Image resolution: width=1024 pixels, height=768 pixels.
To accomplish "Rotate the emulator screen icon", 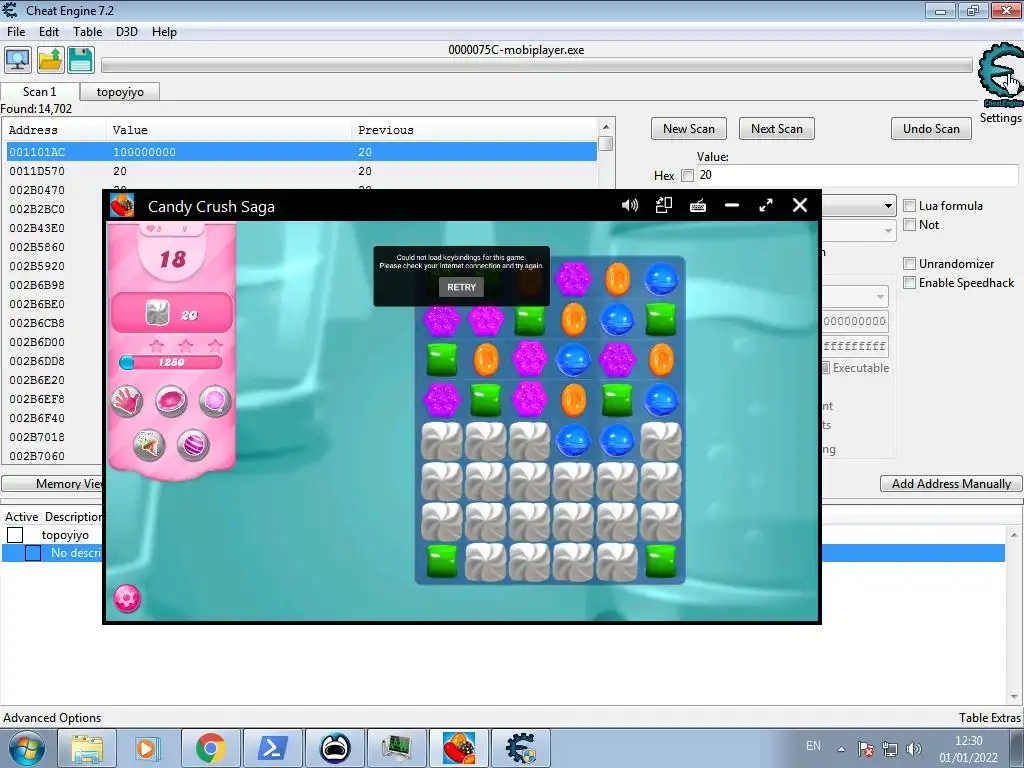I will pos(664,206).
